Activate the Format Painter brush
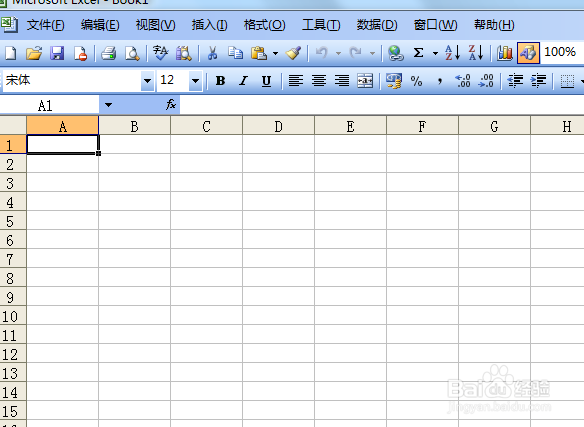This screenshot has width=584, height=427. pyautogui.click(x=293, y=53)
